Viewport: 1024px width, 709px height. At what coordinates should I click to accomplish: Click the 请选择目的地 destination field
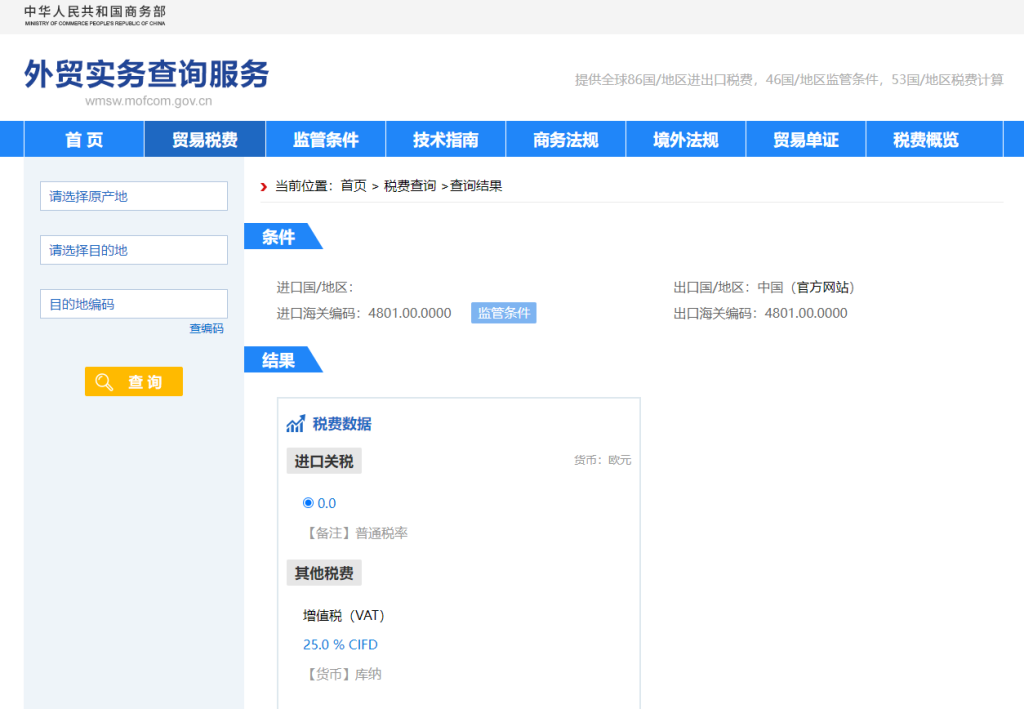134,250
